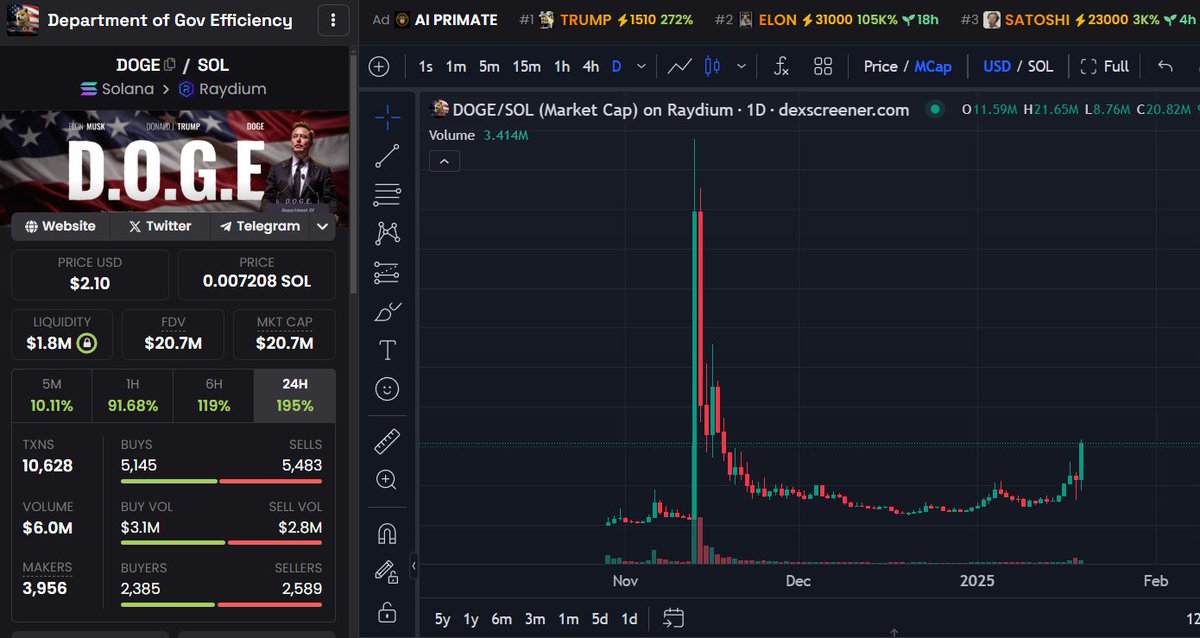
Task: Show 24H stats tab
Action: [295, 394]
